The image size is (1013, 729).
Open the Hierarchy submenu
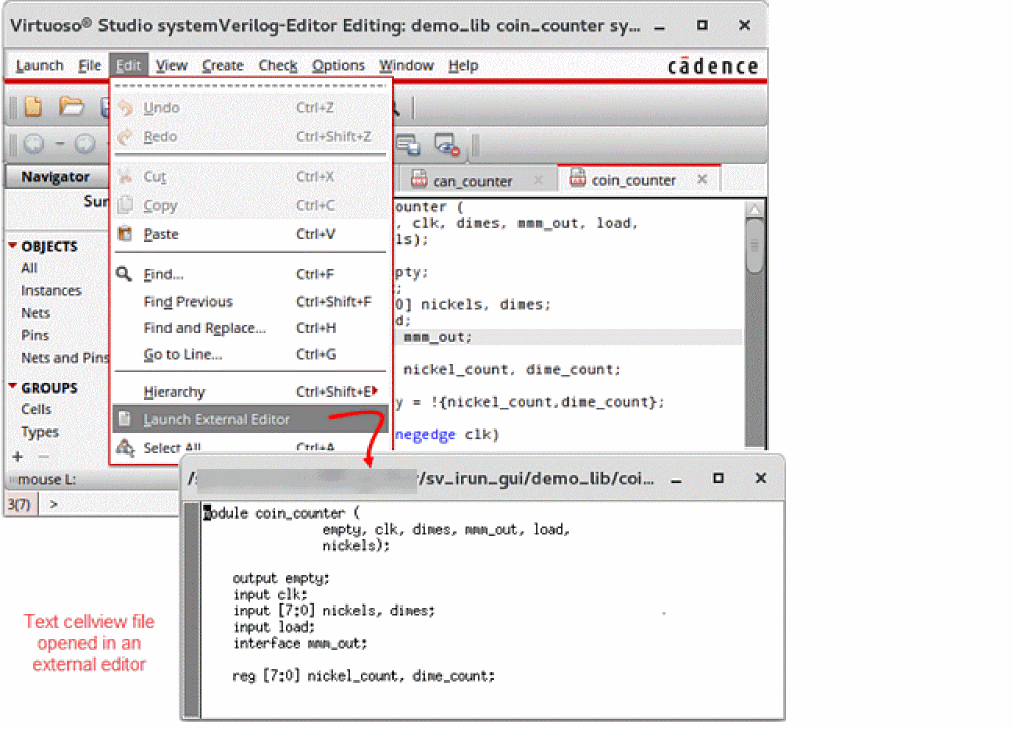click(251, 392)
